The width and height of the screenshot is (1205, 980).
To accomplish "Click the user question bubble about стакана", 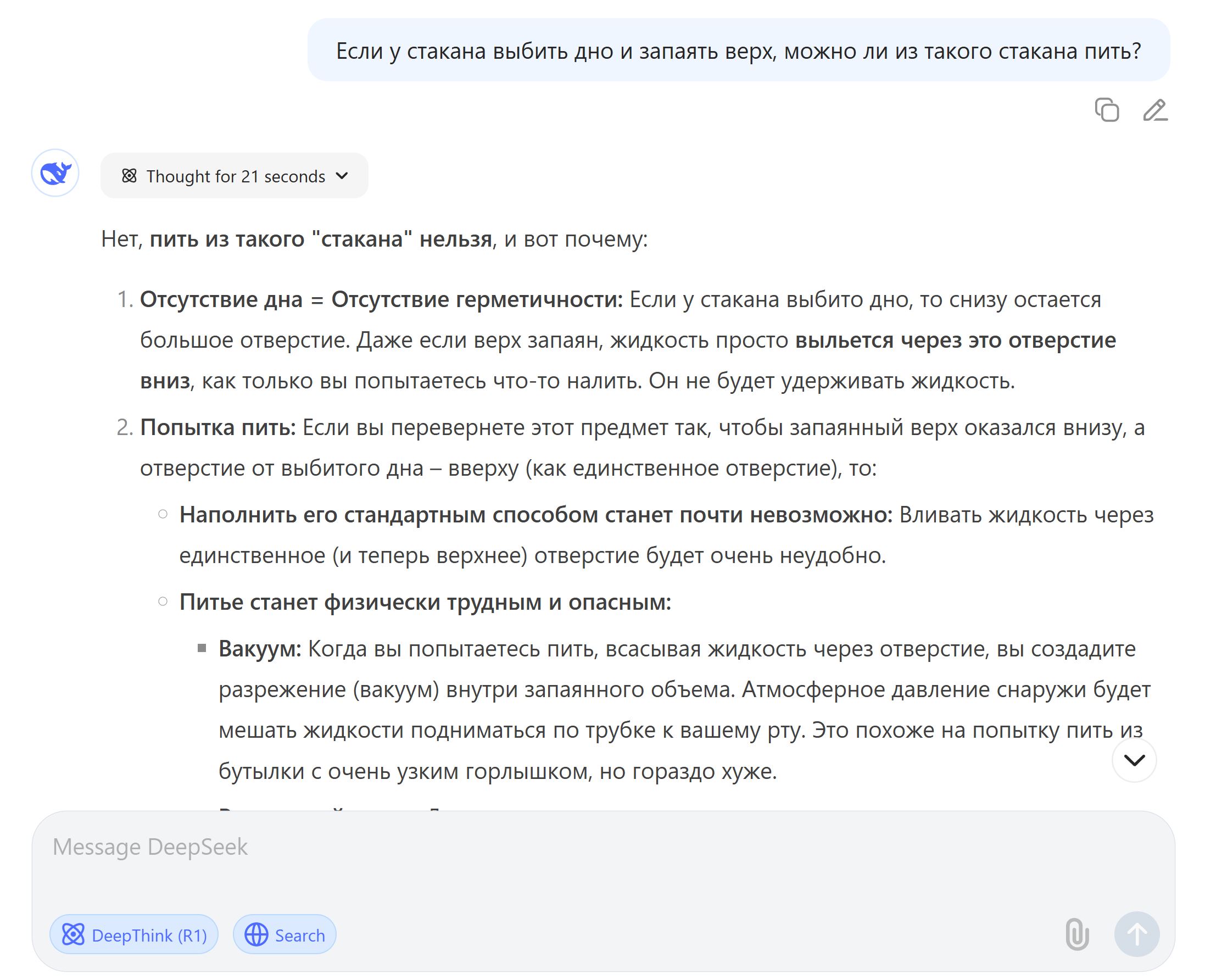I will point(738,51).
